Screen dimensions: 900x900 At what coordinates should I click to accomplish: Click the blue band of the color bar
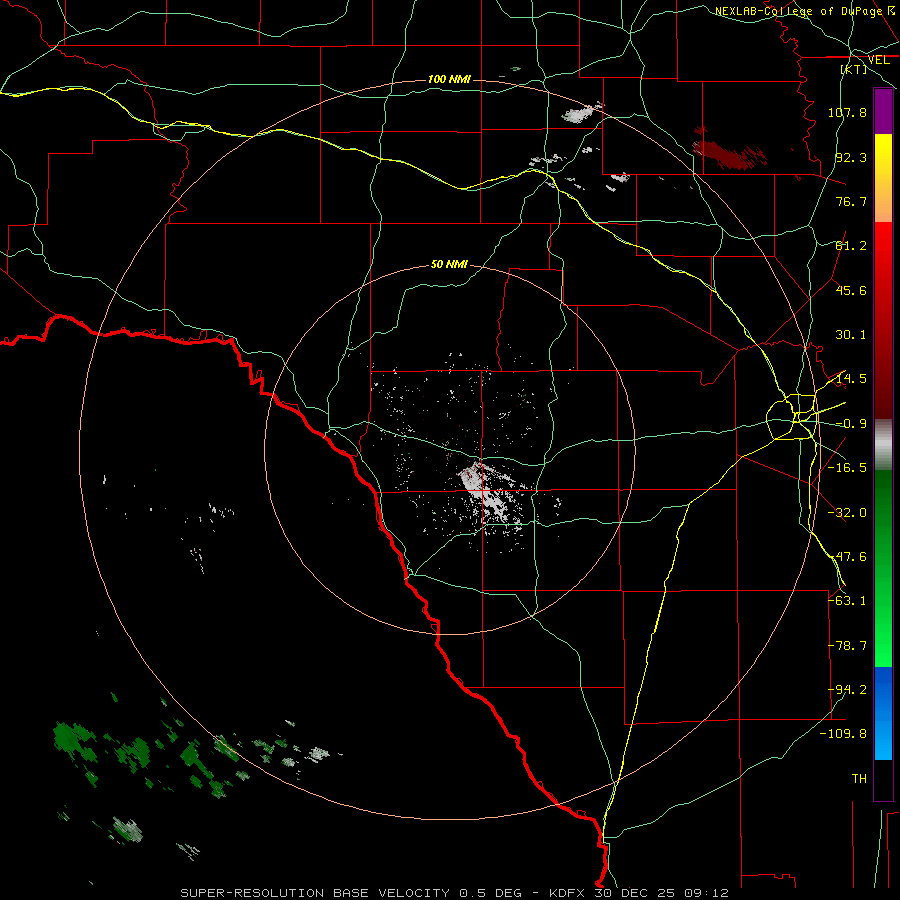(x=883, y=713)
